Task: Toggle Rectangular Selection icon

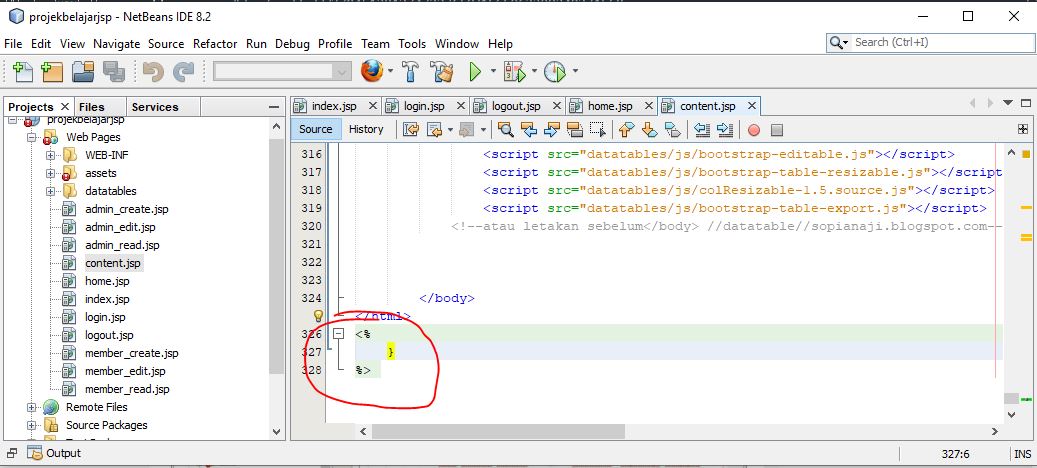Action: tap(598, 130)
